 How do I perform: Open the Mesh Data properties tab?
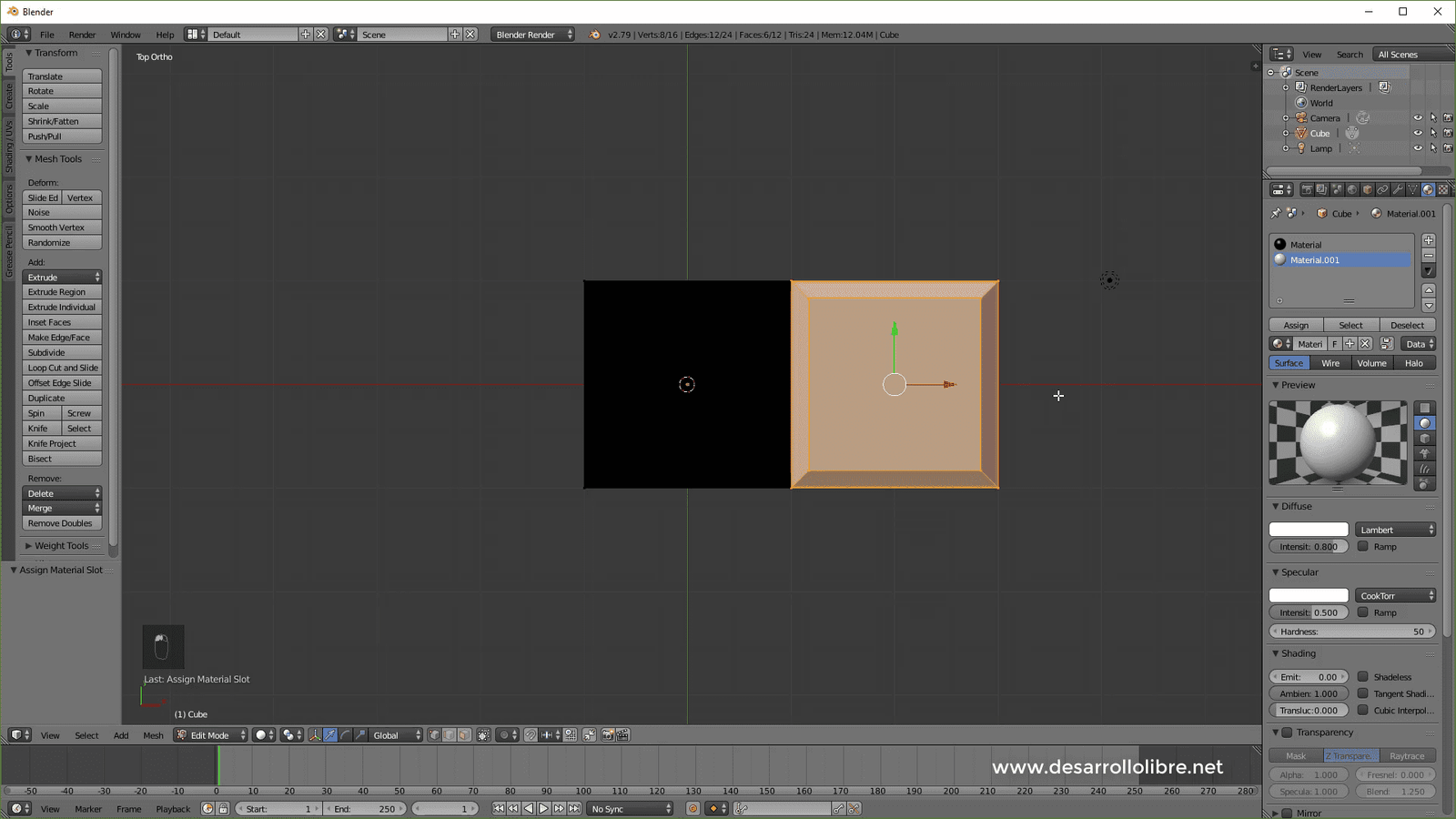point(1412,189)
